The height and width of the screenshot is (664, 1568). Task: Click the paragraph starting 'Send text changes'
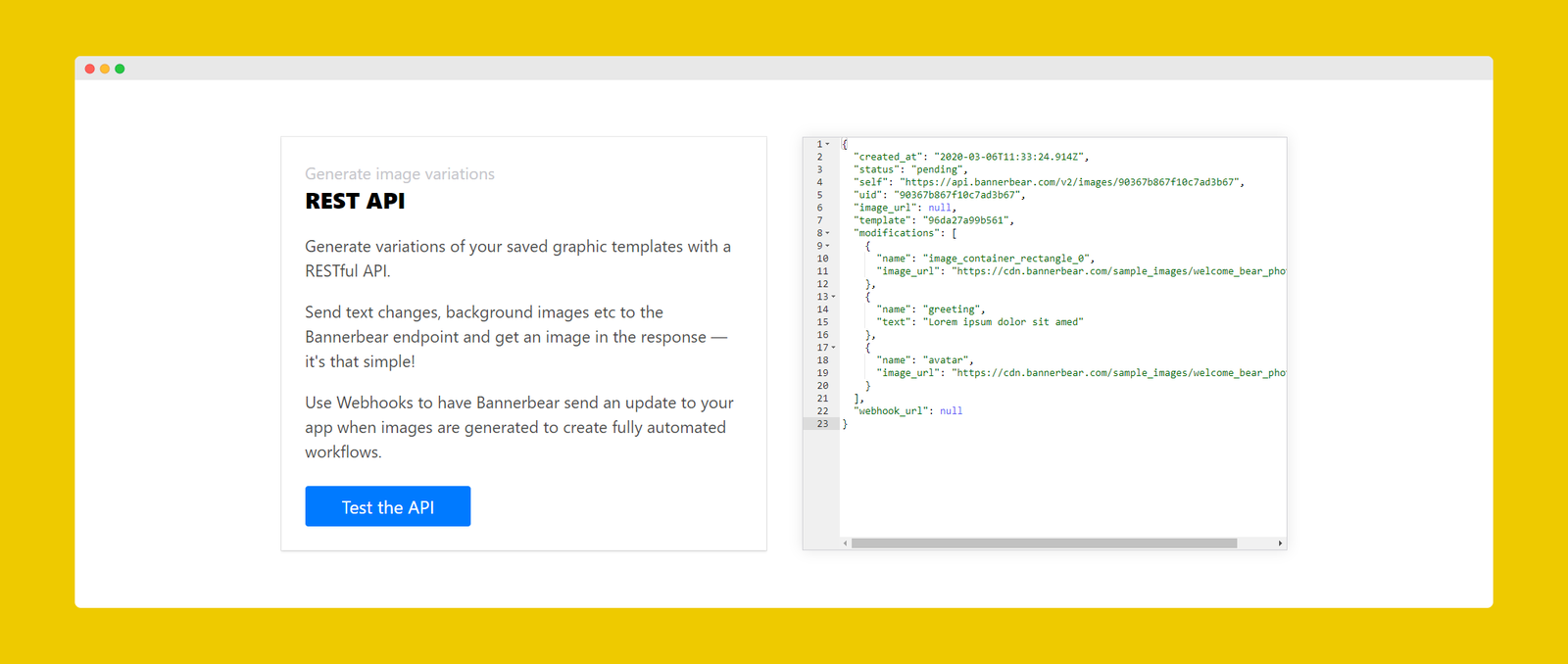point(516,337)
